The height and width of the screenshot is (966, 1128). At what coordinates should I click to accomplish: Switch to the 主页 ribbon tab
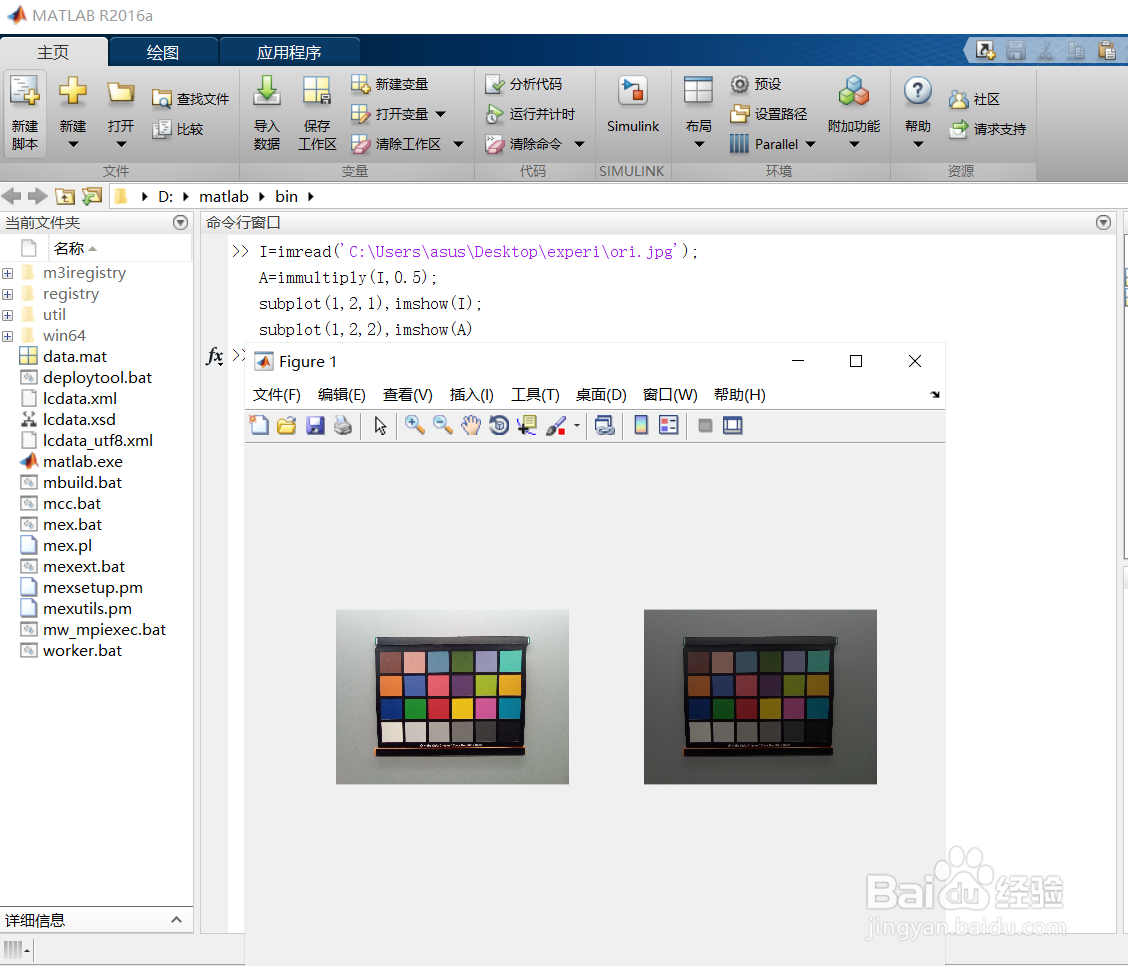[53, 53]
